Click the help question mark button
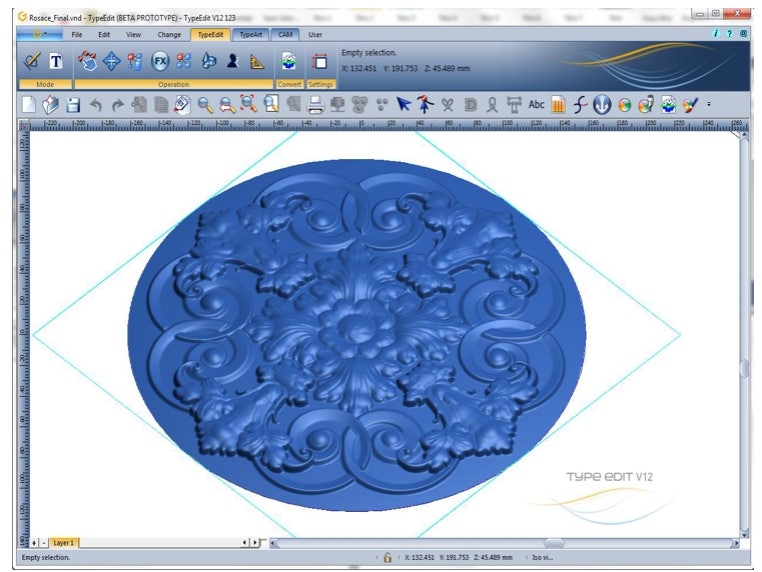Image resolution: width=762 pixels, height=572 pixels. click(729, 34)
